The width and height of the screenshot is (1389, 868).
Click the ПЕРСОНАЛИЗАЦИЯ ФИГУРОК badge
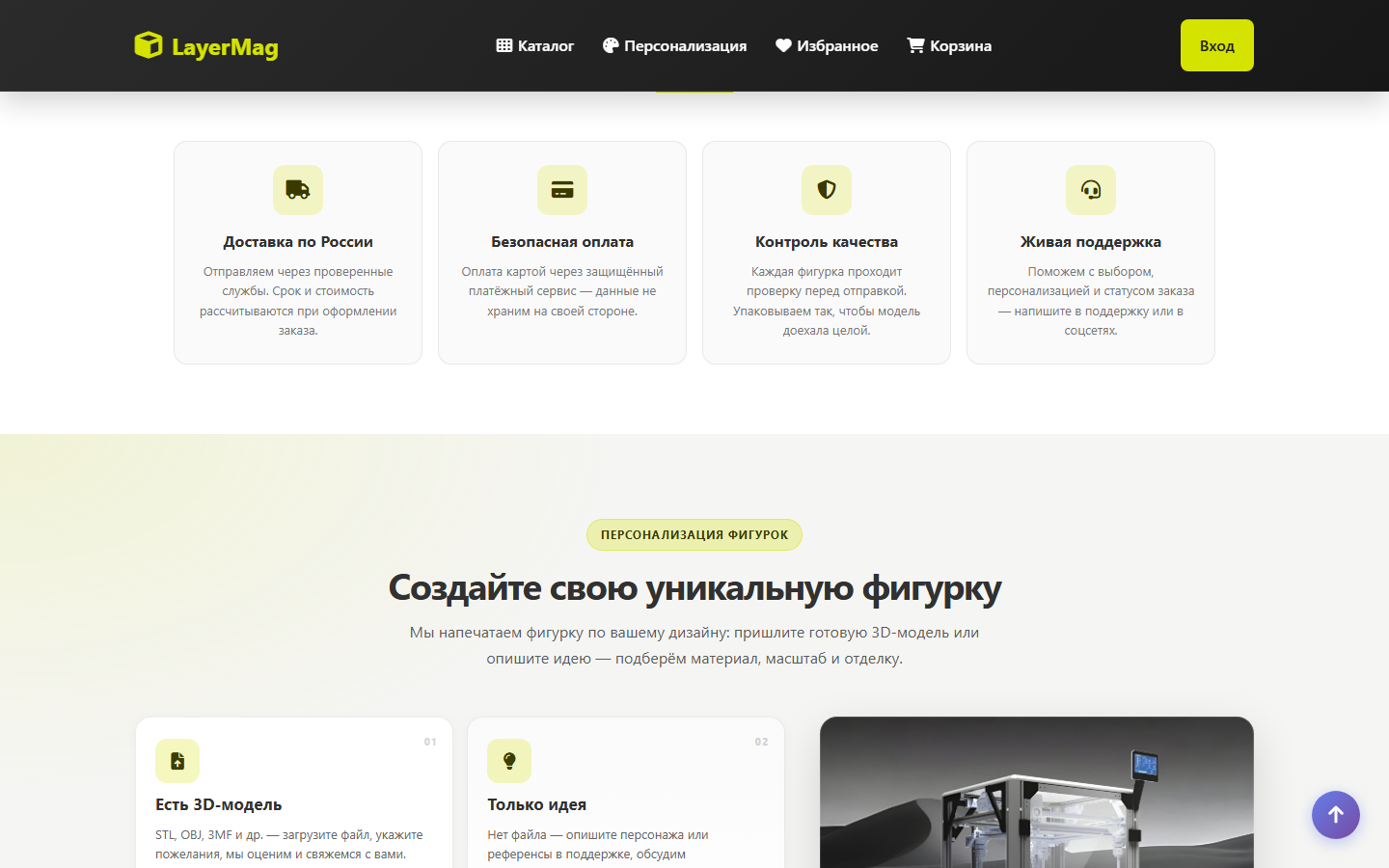click(694, 534)
